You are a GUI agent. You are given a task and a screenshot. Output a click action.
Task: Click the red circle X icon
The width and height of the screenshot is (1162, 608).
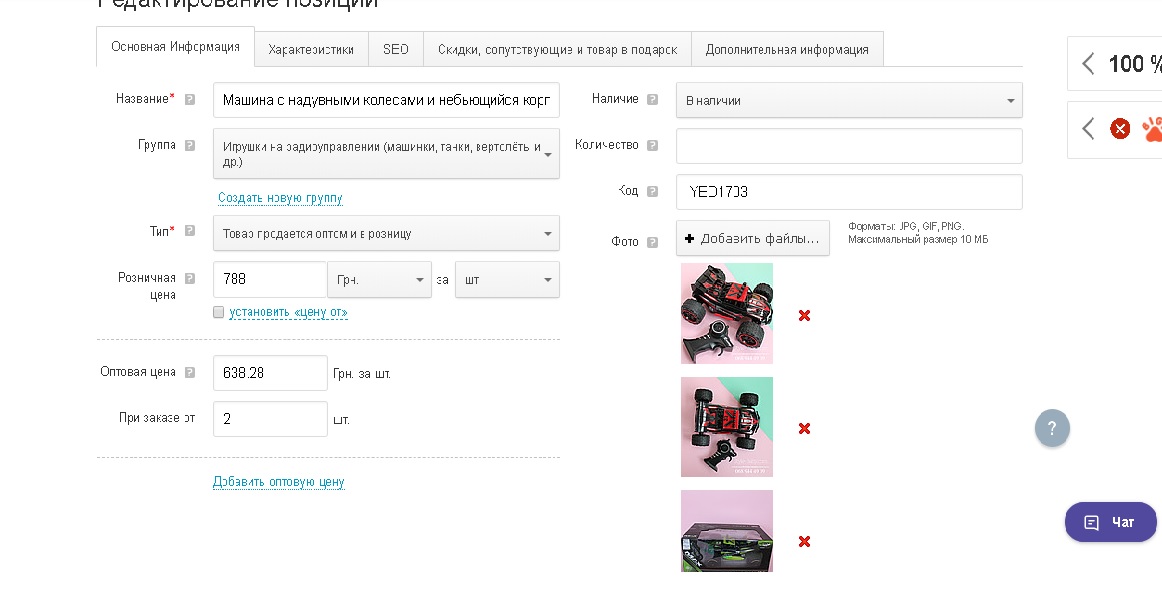1120,129
